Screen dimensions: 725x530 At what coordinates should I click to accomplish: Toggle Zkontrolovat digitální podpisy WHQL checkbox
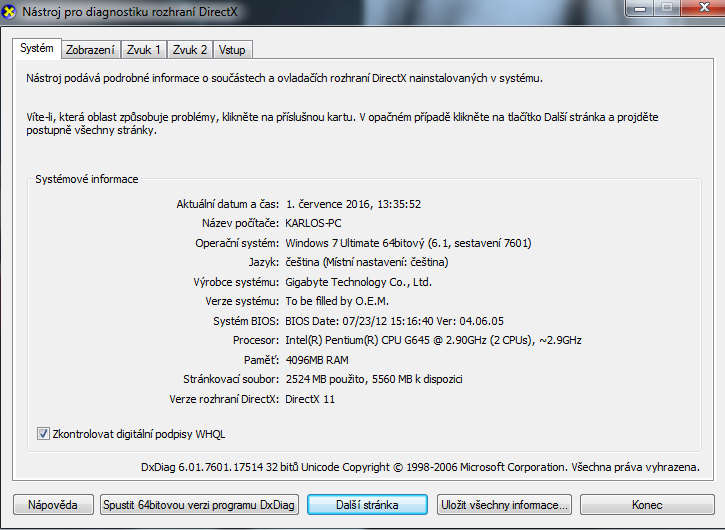point(43,434)
